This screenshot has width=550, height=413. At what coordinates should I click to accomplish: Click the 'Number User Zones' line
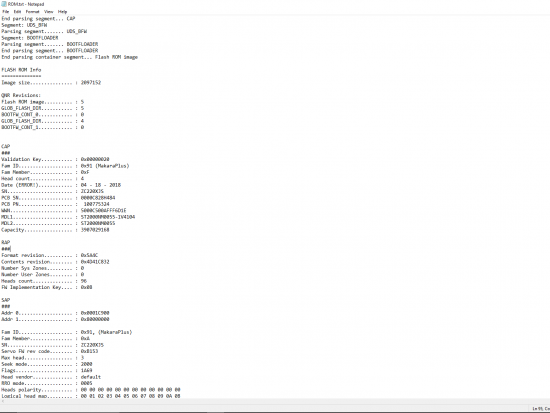(42, 274)
